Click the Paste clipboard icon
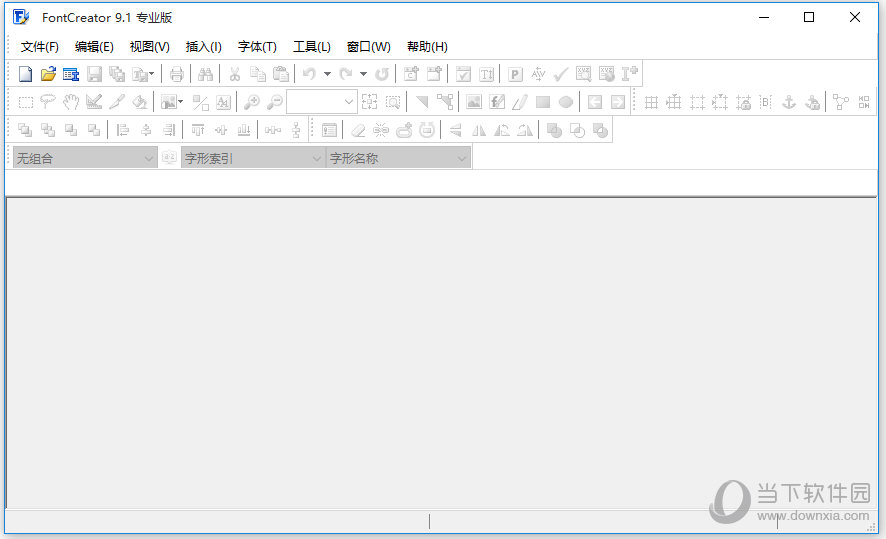 pyautogui.click(x=281, y=74)
